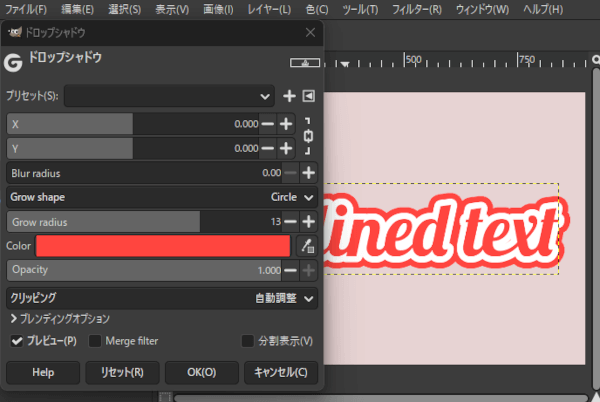Increase X offset with plus button
This screenshot has width=600, height=402.
click(x=286, y=123)
